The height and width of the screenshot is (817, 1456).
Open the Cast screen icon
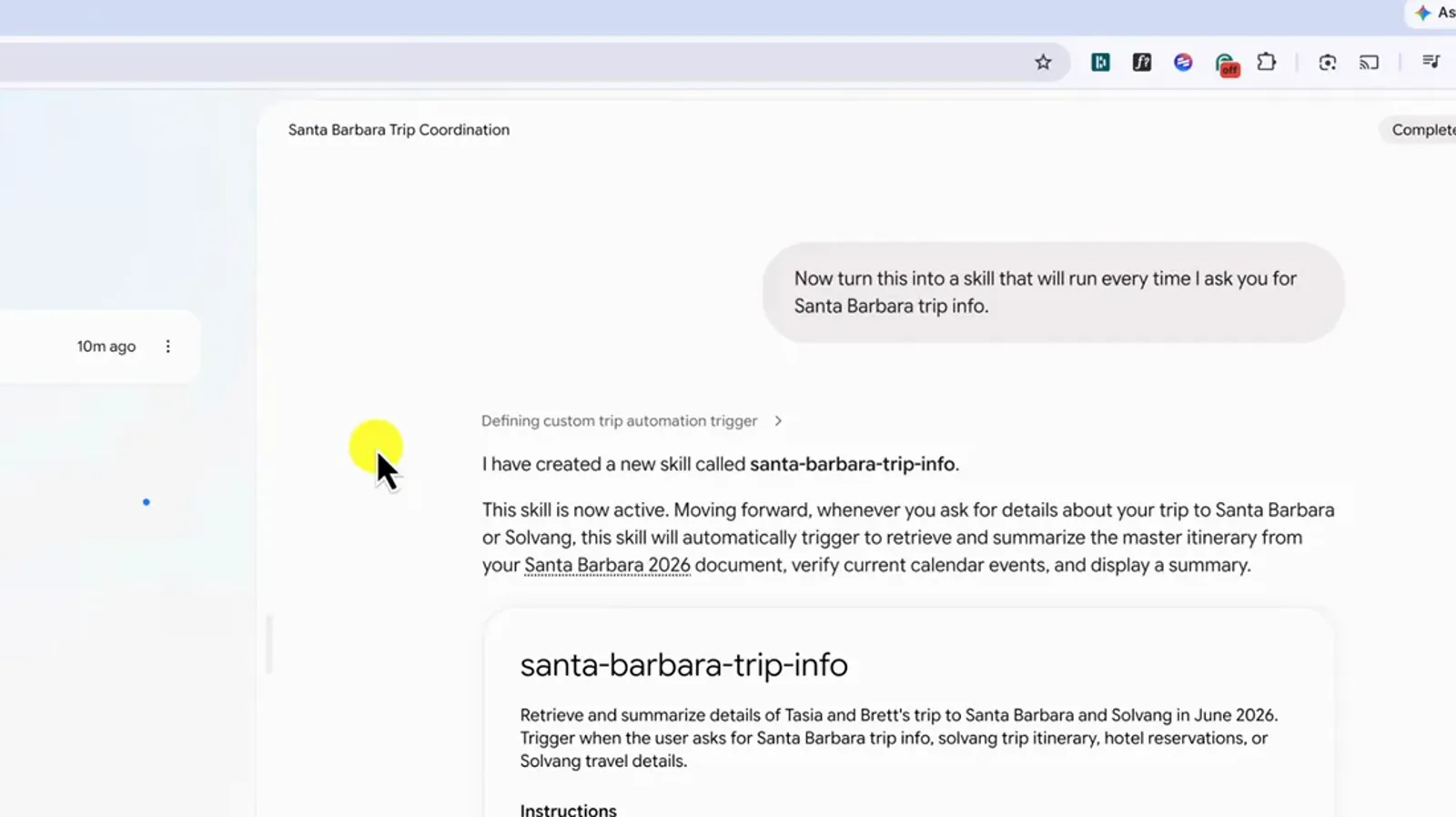tap(1369, 62)
